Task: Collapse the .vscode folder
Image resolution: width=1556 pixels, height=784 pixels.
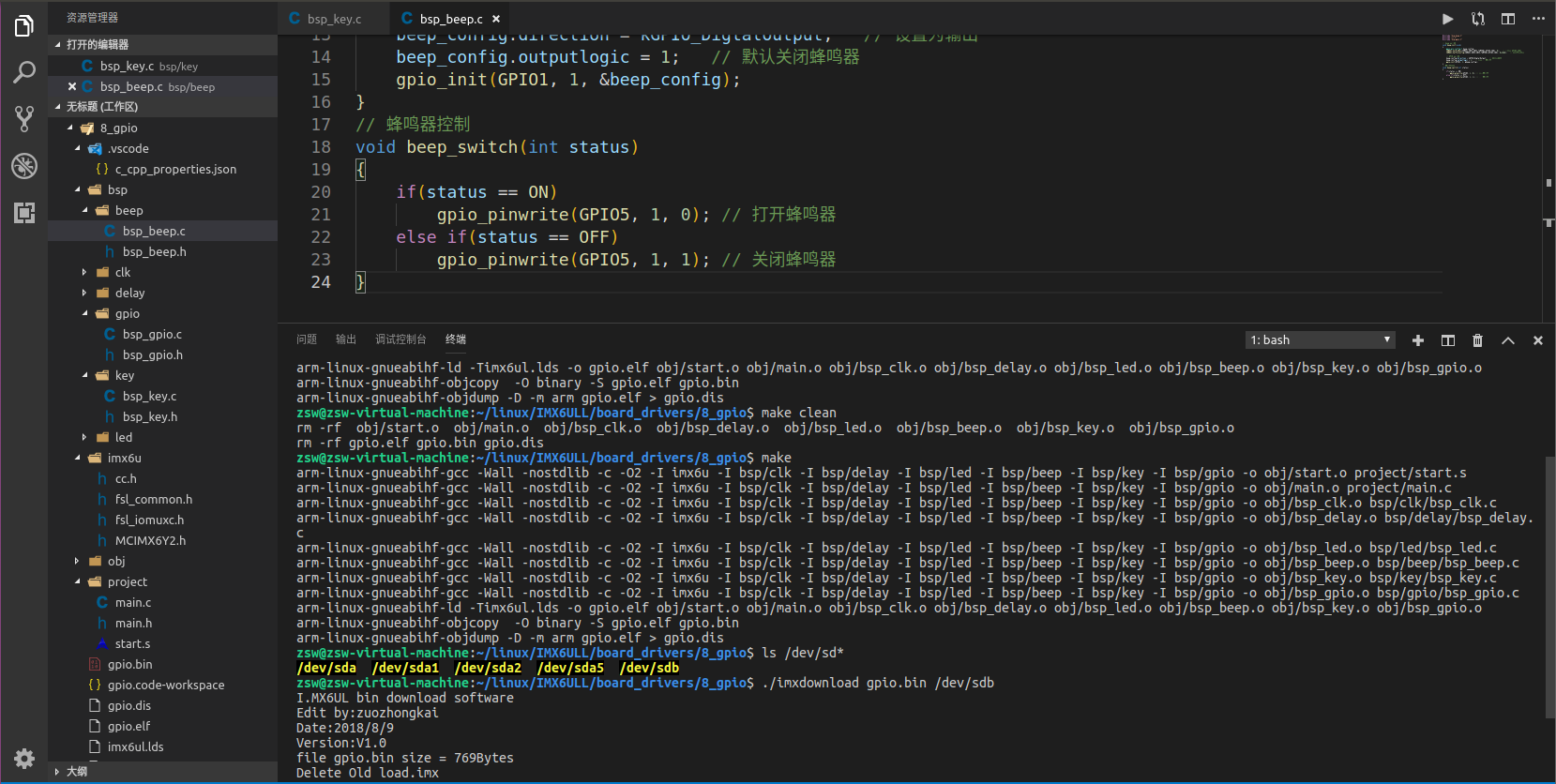Action: tap(77, 148)
